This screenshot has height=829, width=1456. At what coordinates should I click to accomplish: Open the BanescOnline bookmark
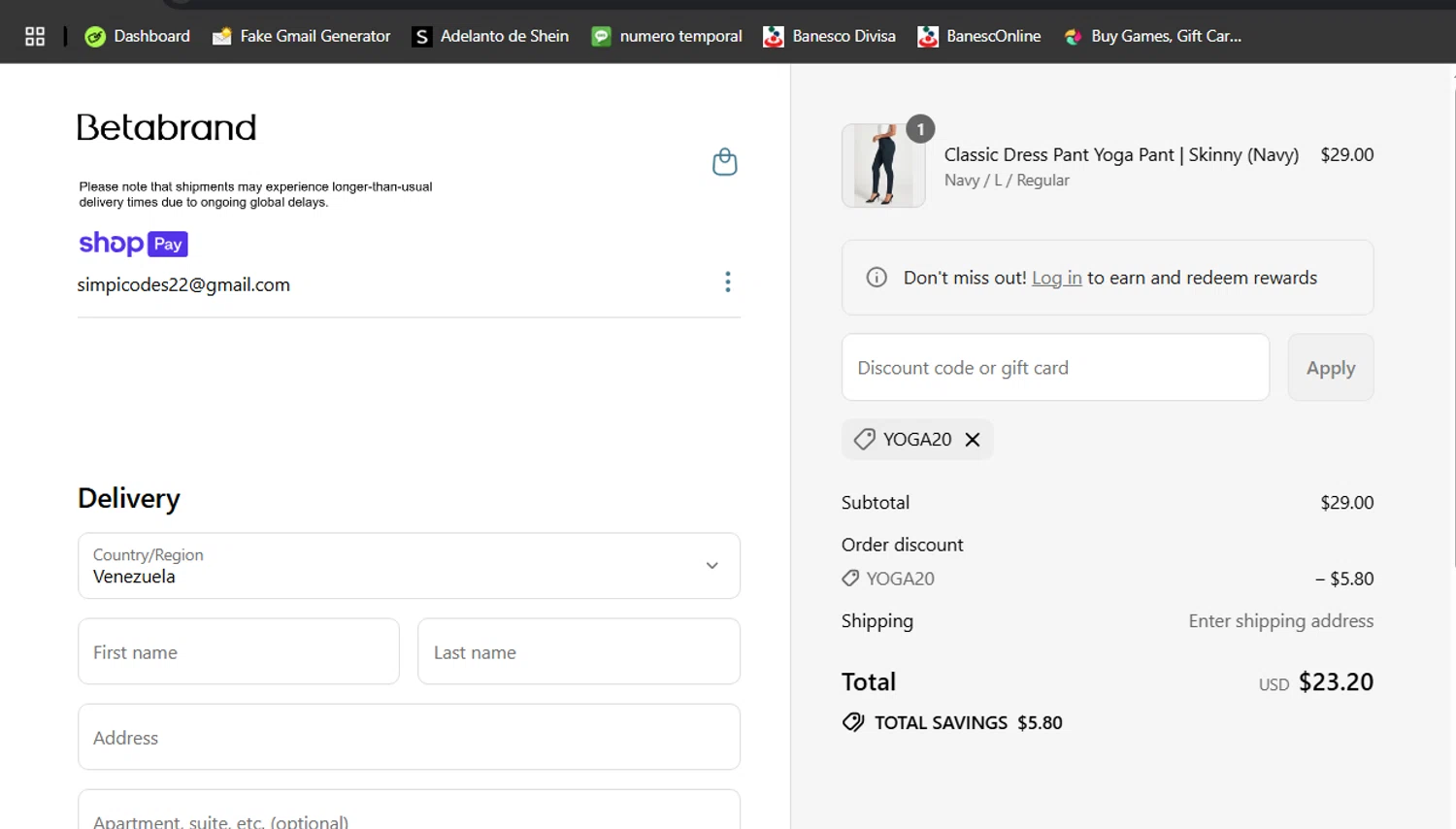pyautogui.click(x=979, y=36)
